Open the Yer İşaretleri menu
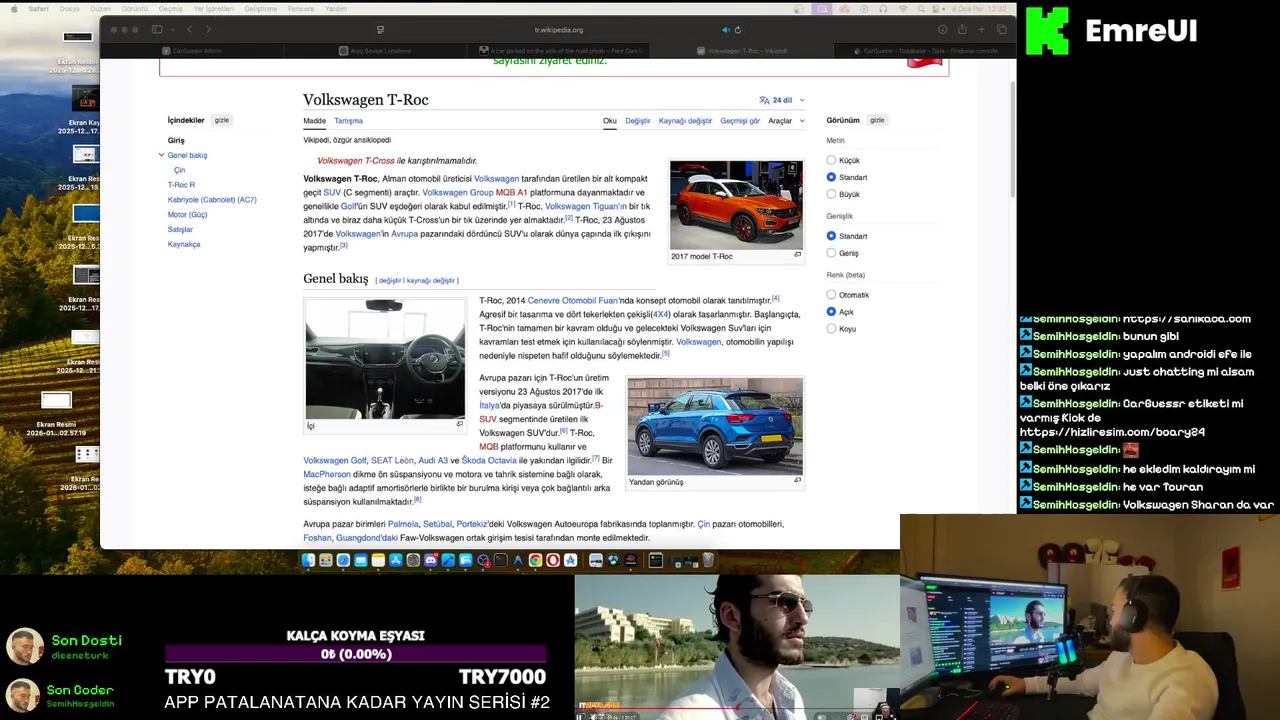This screenshot has width=1280, height=720. (x=213, y=8)
